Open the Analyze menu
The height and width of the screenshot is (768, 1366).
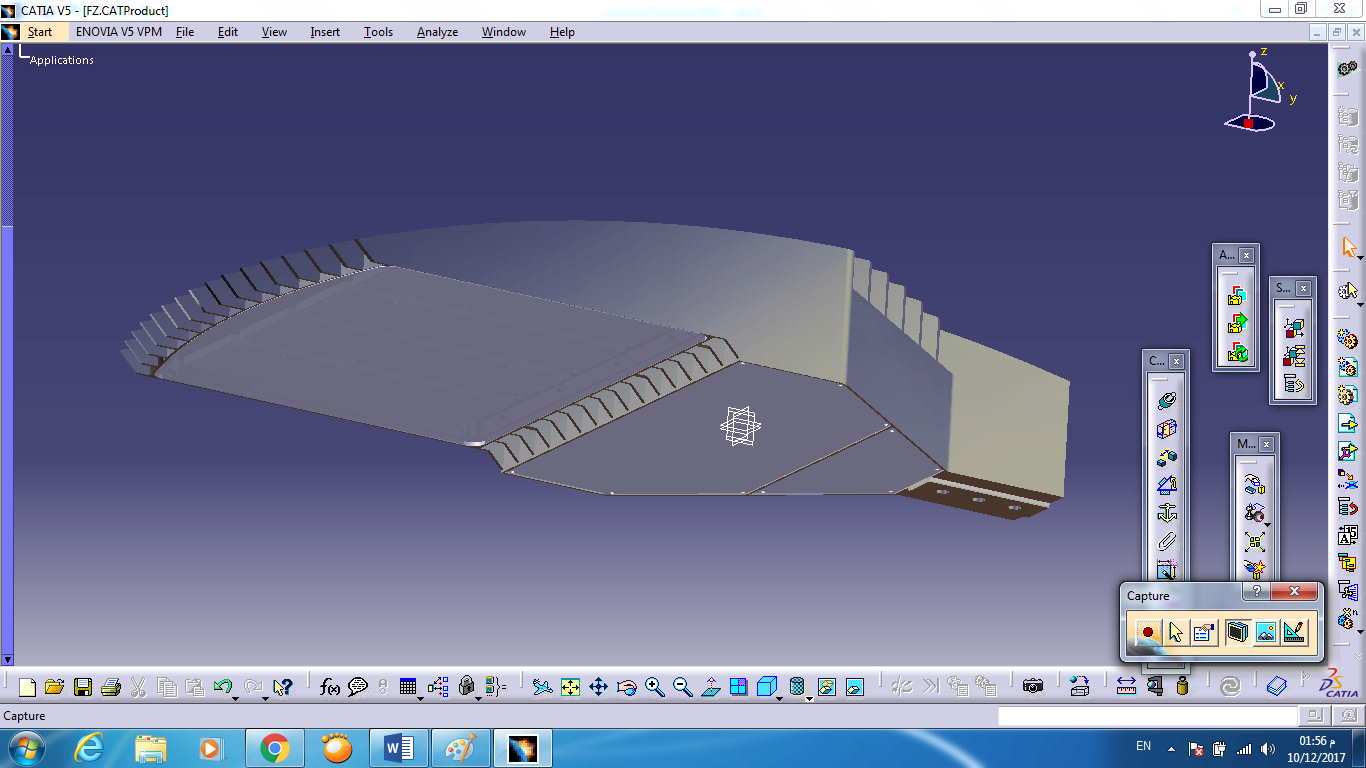point(437,32)
